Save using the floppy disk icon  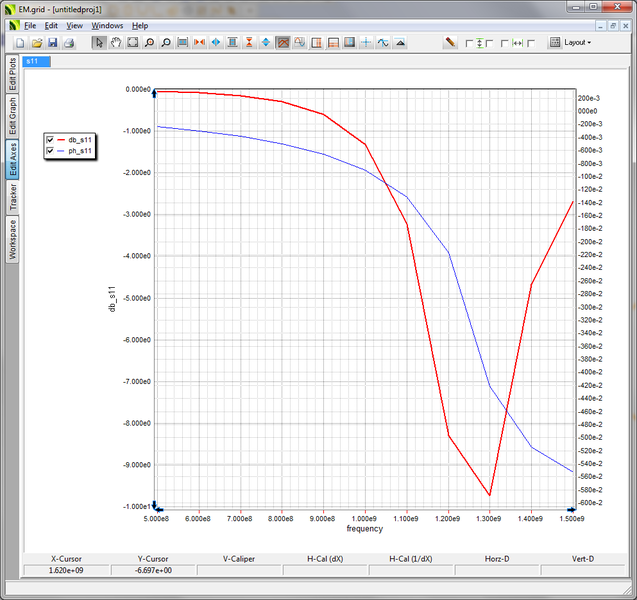click(53, 43)
